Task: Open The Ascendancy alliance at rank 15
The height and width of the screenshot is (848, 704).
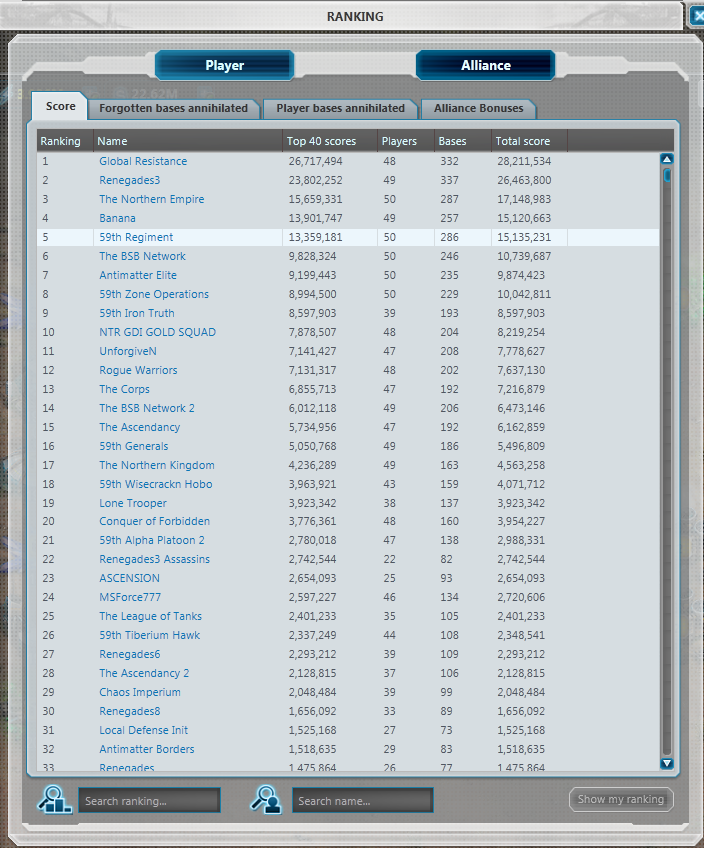Action: pyautogui.click(x=140, y=427)
